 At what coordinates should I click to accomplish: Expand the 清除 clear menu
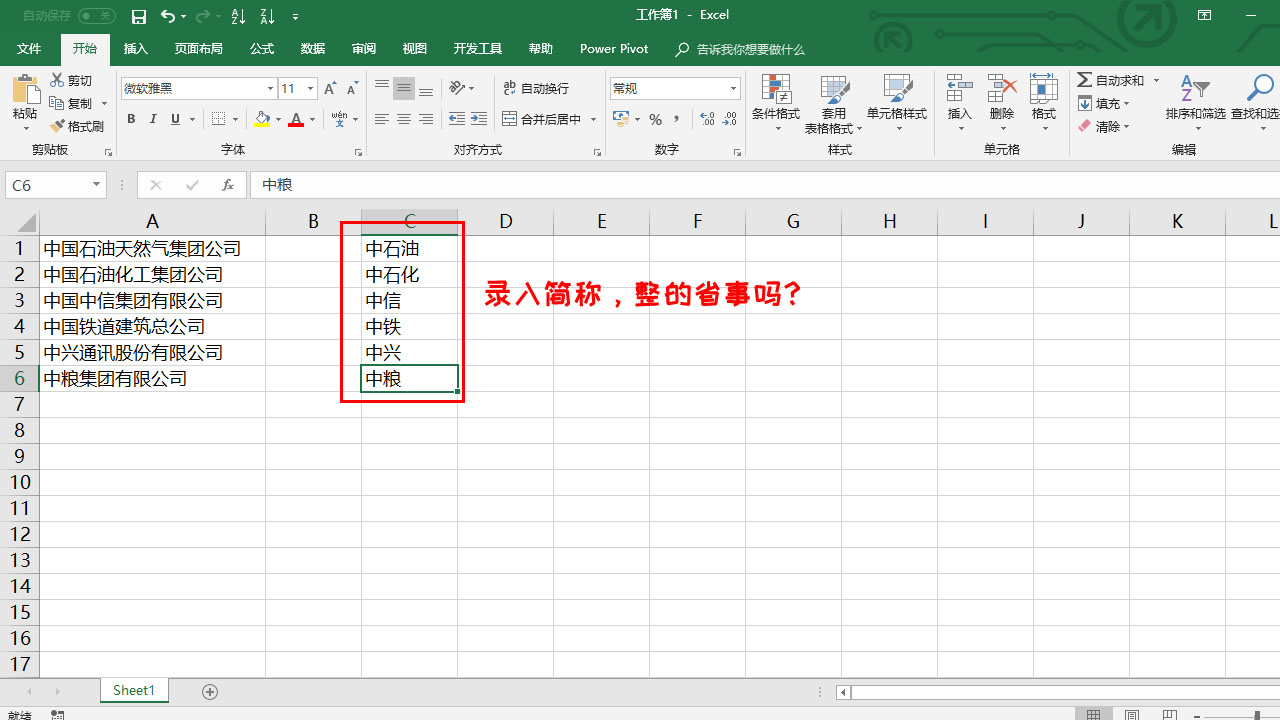(x=1104, y=126)
